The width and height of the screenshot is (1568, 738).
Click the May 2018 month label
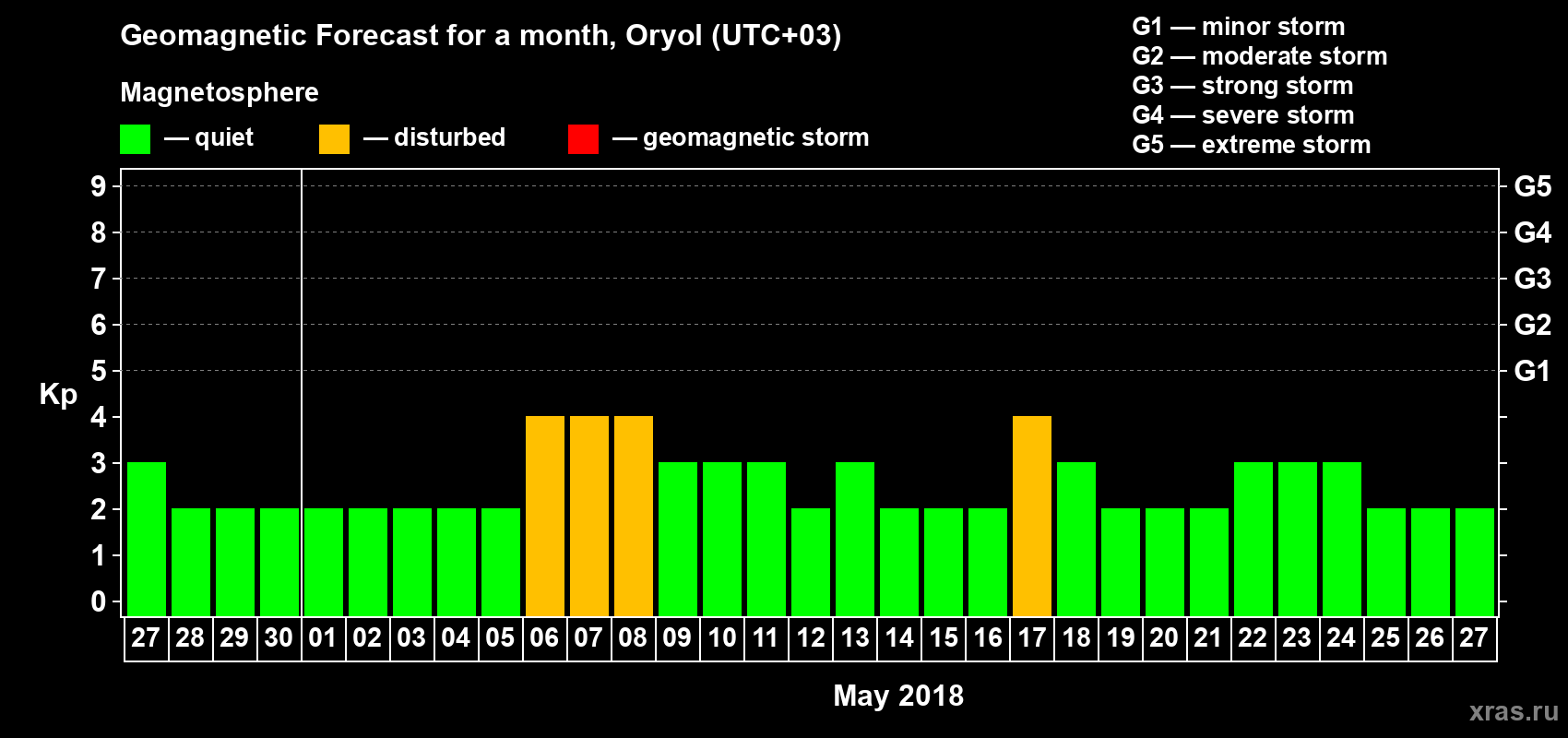click(x=898, y=696)
